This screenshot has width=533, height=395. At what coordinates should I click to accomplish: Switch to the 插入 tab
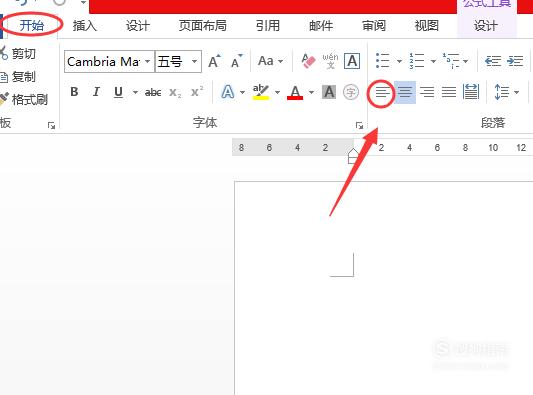[x=85, y=25]
